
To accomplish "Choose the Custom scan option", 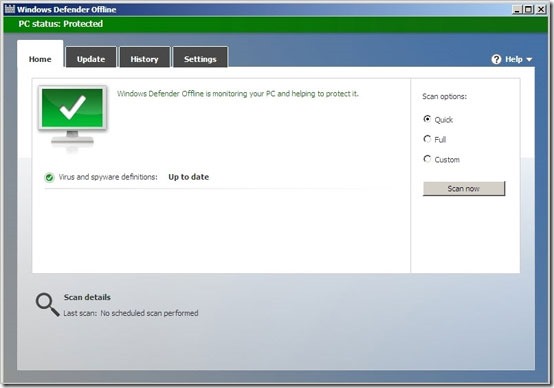I will coord(427,159).
